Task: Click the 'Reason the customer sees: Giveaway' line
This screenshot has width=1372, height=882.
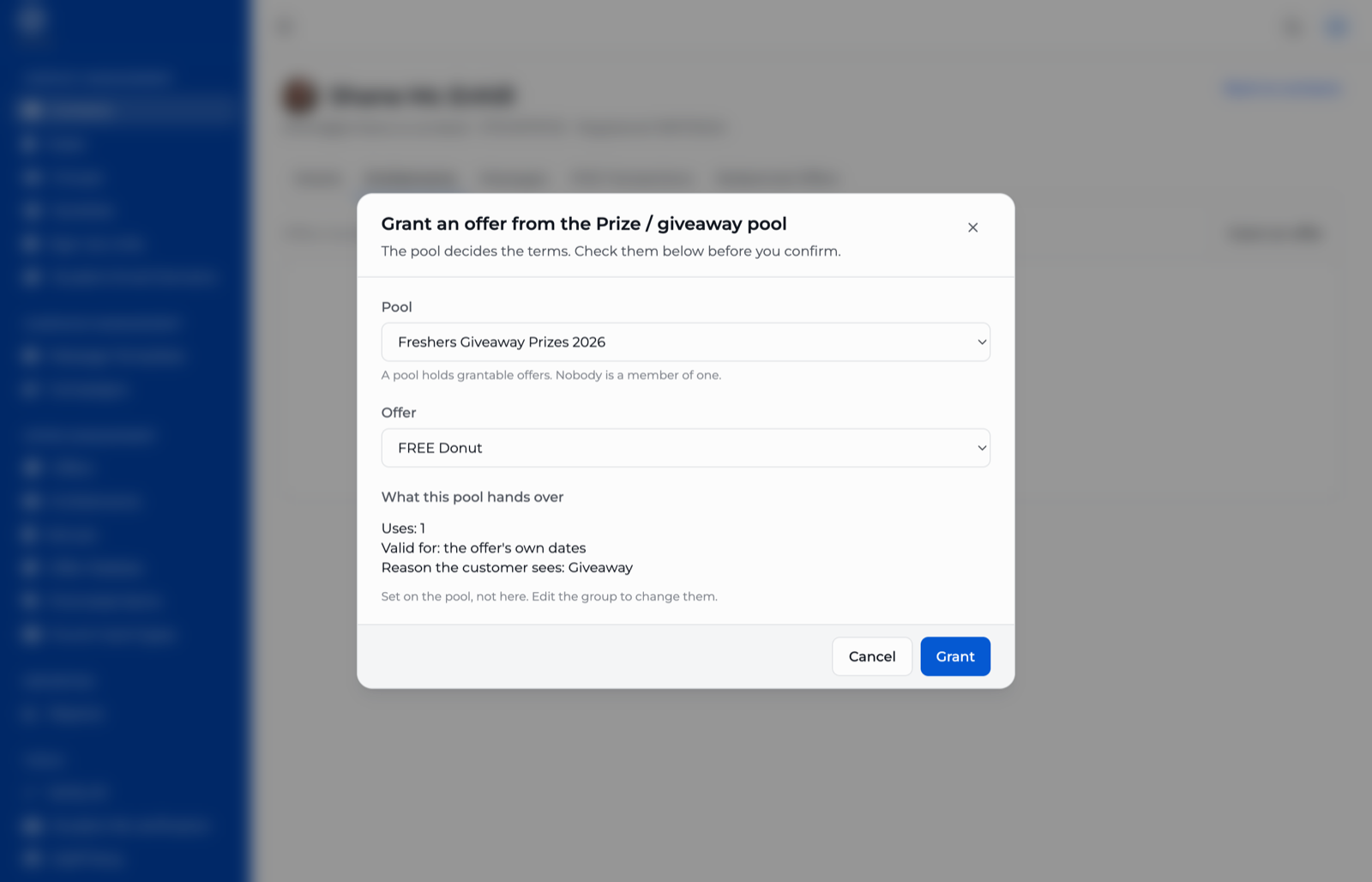Action: pyautogui.click(x=507, y=567)
